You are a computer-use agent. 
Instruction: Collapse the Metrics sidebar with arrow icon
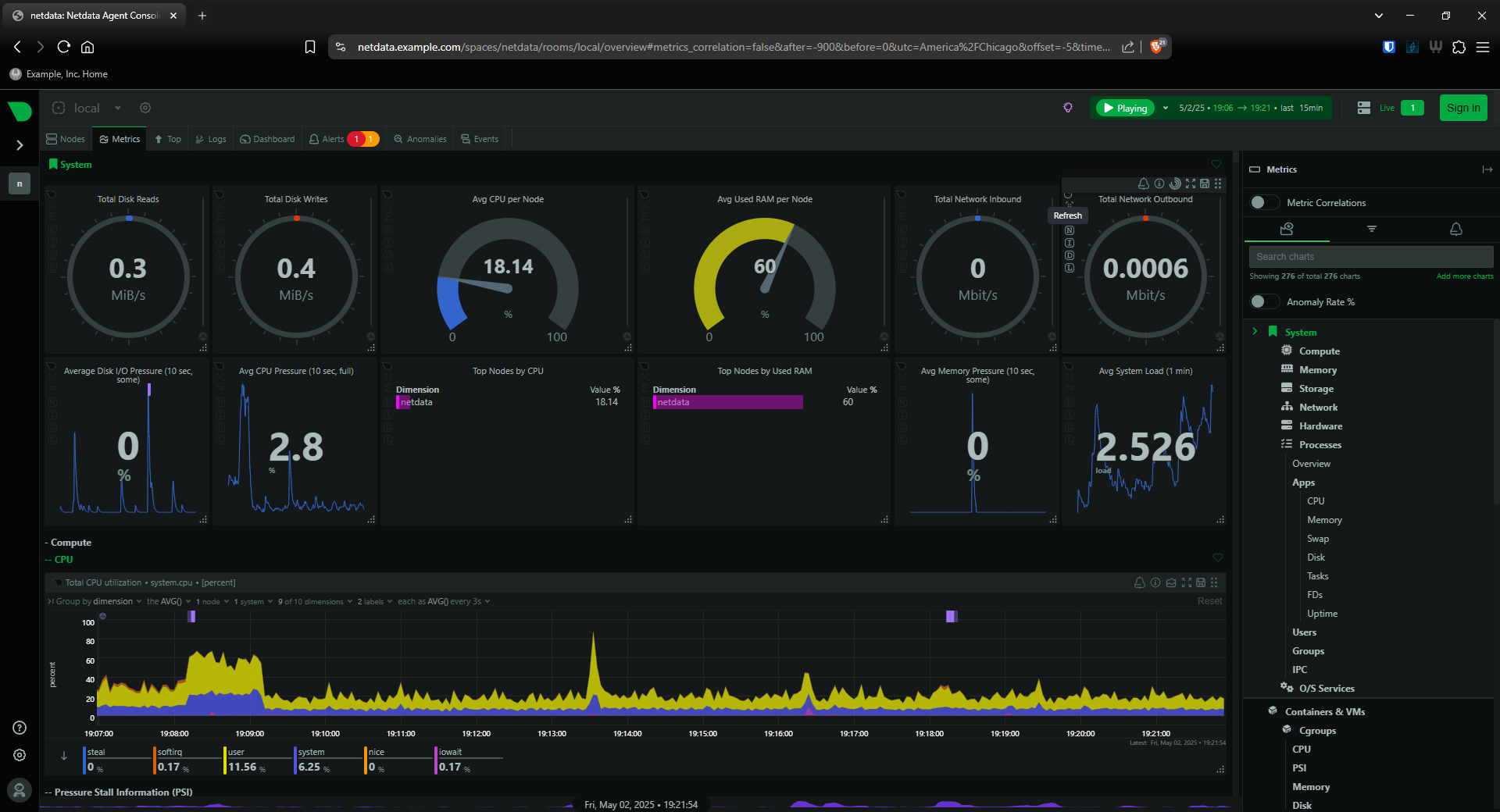(x=1487, y=169)
